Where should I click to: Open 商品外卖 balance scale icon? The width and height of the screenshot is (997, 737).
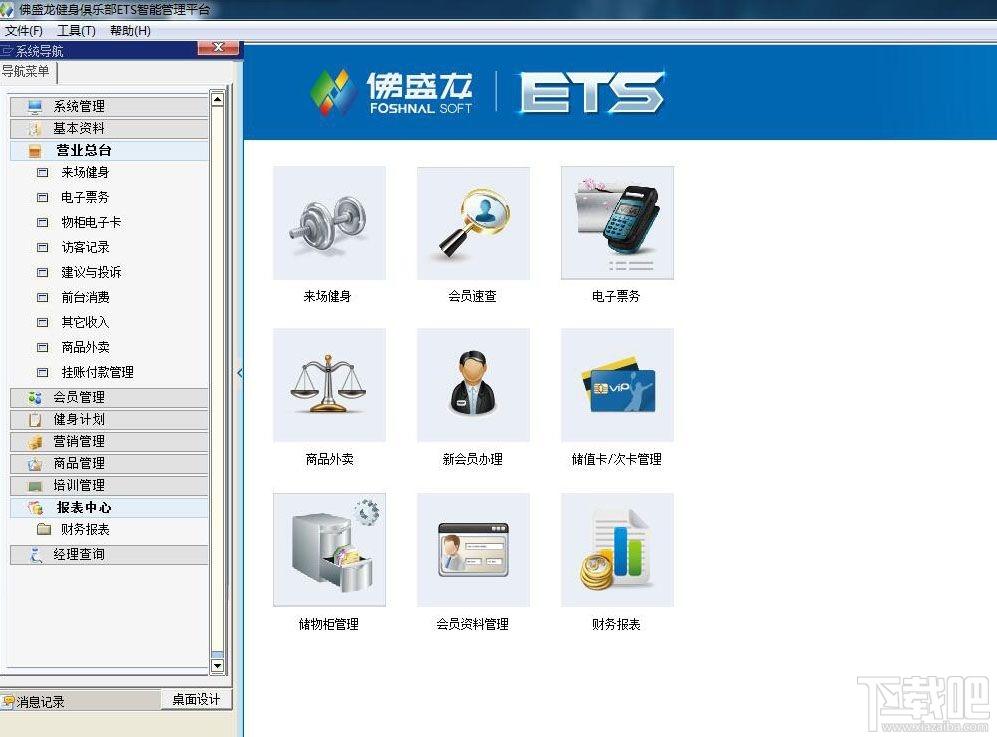[x=329, y=385]
